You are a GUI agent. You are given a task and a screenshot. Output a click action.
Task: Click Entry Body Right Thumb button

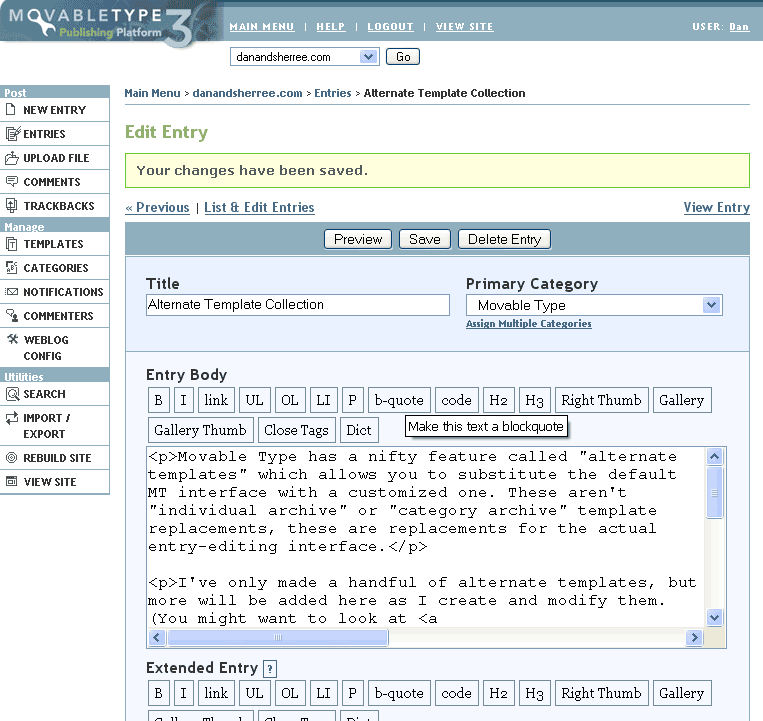pyautogui.click(x=601, y=400)
